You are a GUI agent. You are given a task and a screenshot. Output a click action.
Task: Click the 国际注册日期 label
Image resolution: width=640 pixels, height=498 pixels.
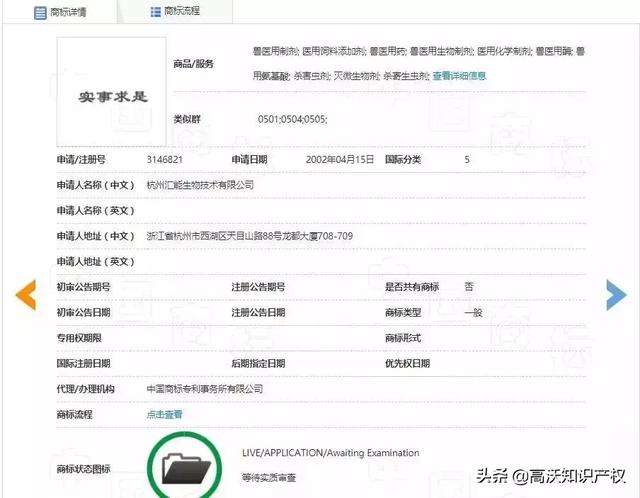point(83,363)
